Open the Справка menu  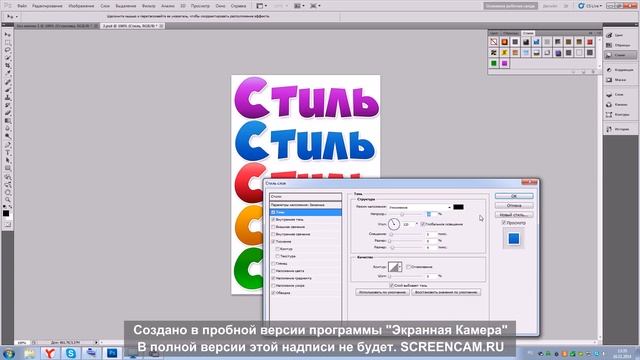238,6
